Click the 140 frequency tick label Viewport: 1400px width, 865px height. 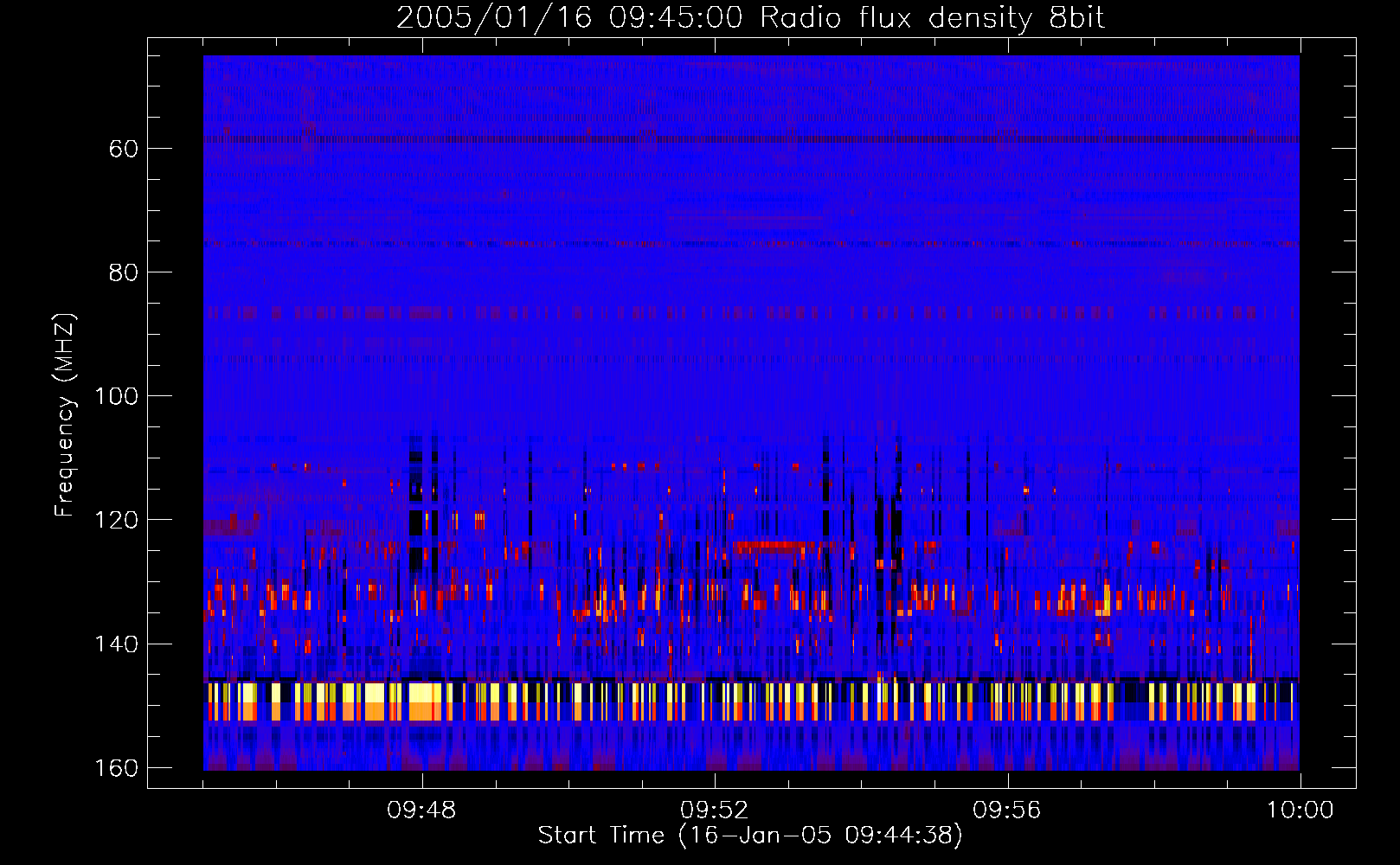coord(116,644)
